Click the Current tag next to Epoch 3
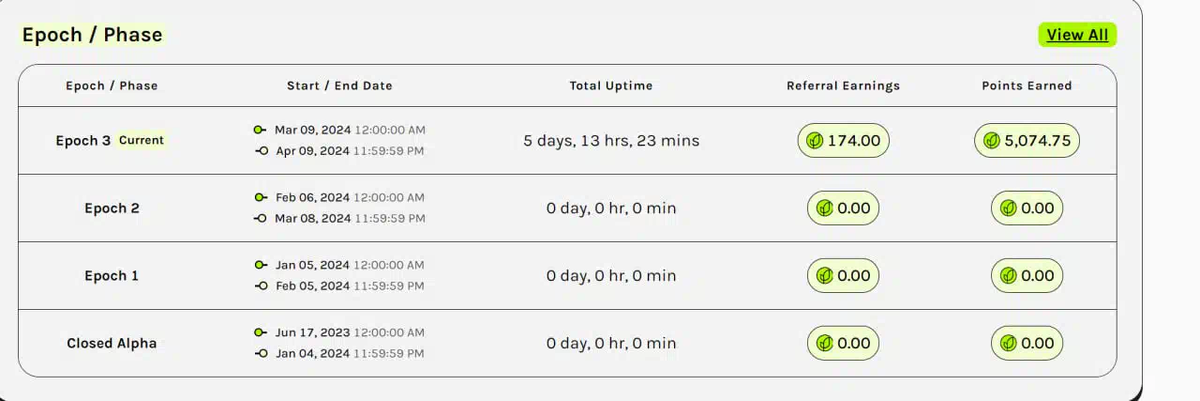 pyautogui.click(x=141, y=141)
